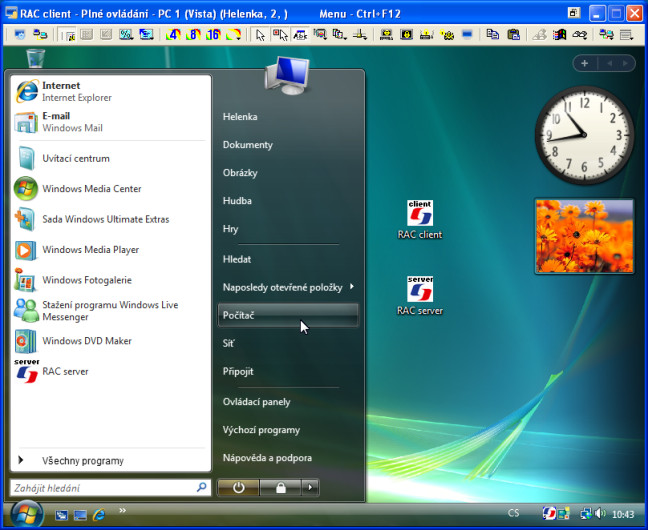Viewport: 648px width, 530px height.
Task: Expand Všechny programy list
Action: point(110,461)
